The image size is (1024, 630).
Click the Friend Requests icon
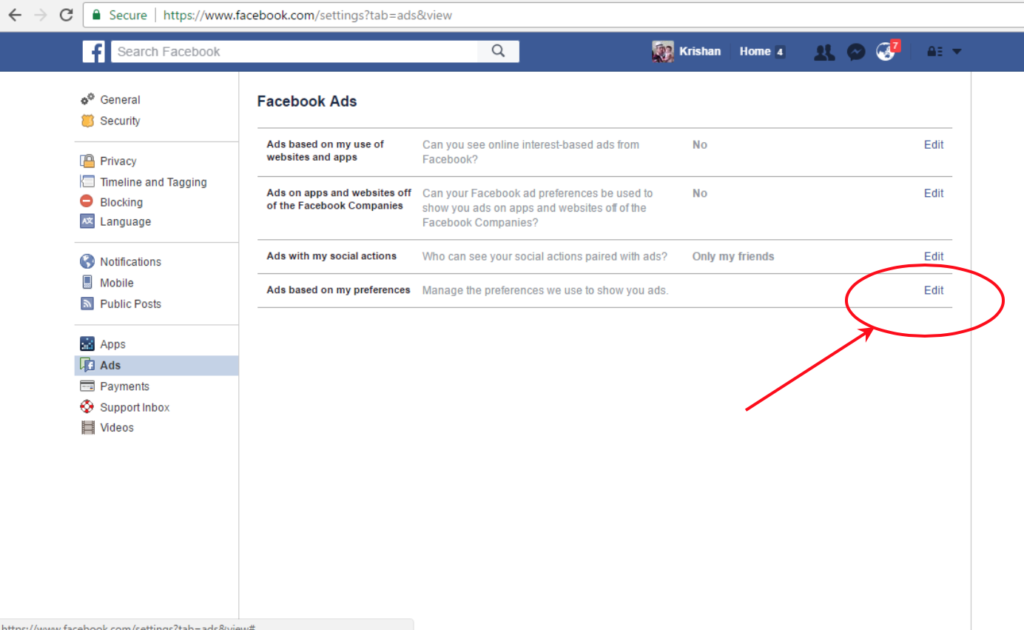point(824,51)
